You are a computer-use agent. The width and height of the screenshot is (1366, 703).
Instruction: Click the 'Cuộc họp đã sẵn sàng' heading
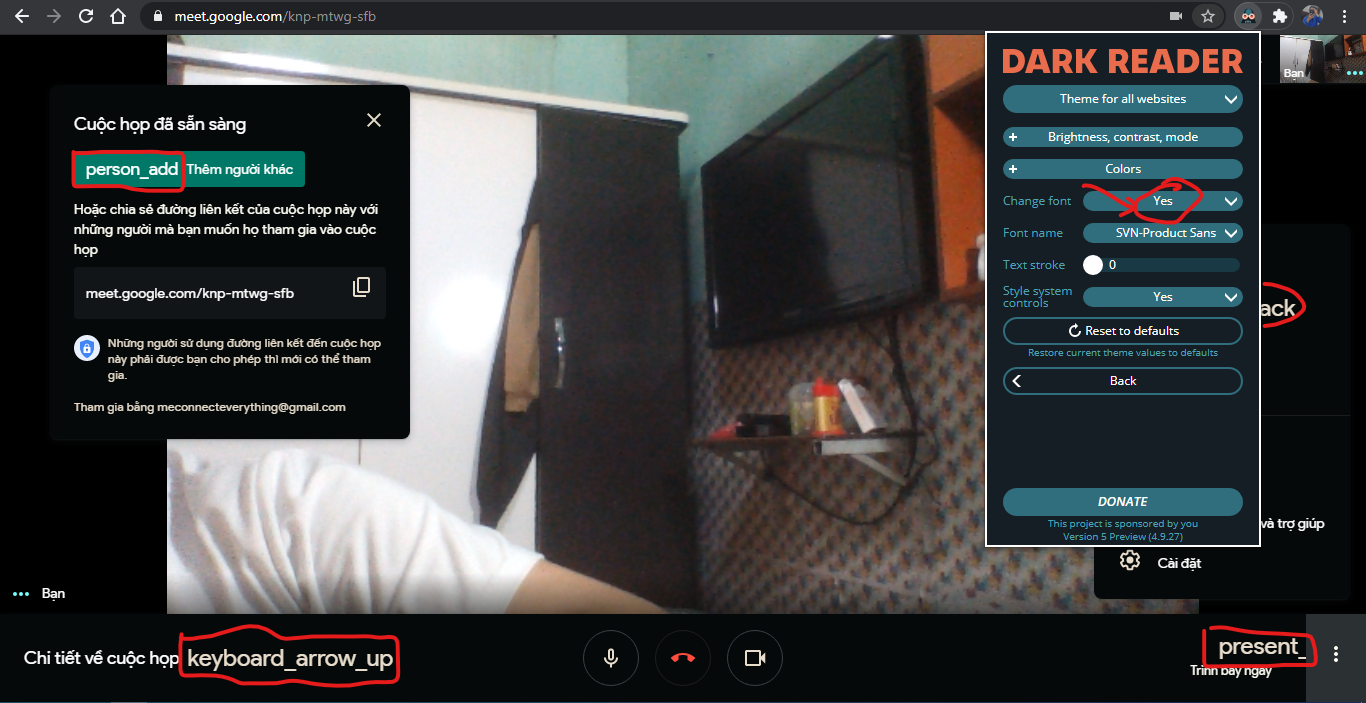[x=160, y=124]
